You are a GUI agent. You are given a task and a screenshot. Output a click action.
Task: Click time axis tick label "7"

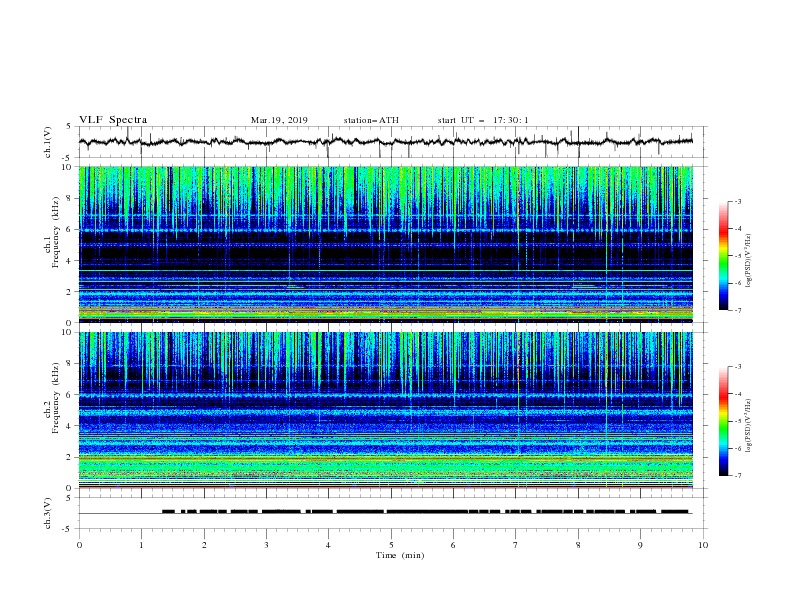tap(516, 545)
